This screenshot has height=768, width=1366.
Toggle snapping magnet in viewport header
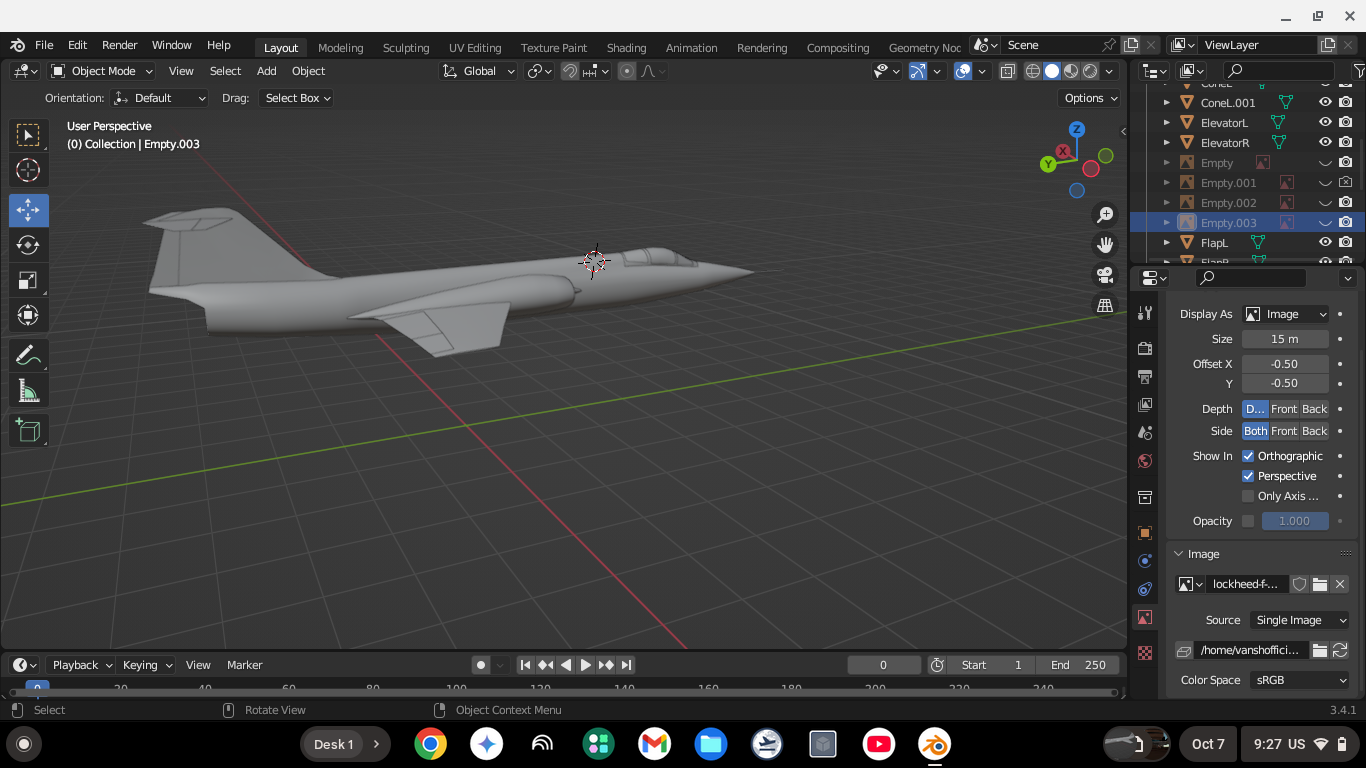570,71
